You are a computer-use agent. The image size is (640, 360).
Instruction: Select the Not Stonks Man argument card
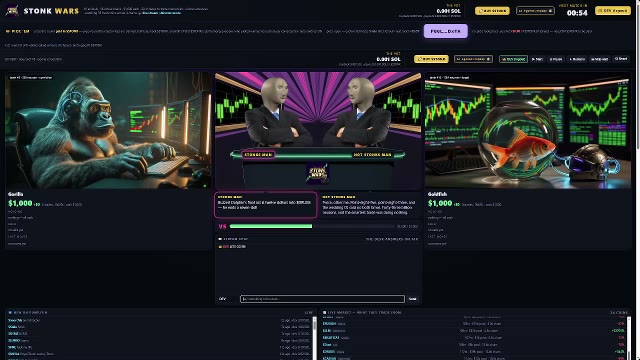(370, 204)
